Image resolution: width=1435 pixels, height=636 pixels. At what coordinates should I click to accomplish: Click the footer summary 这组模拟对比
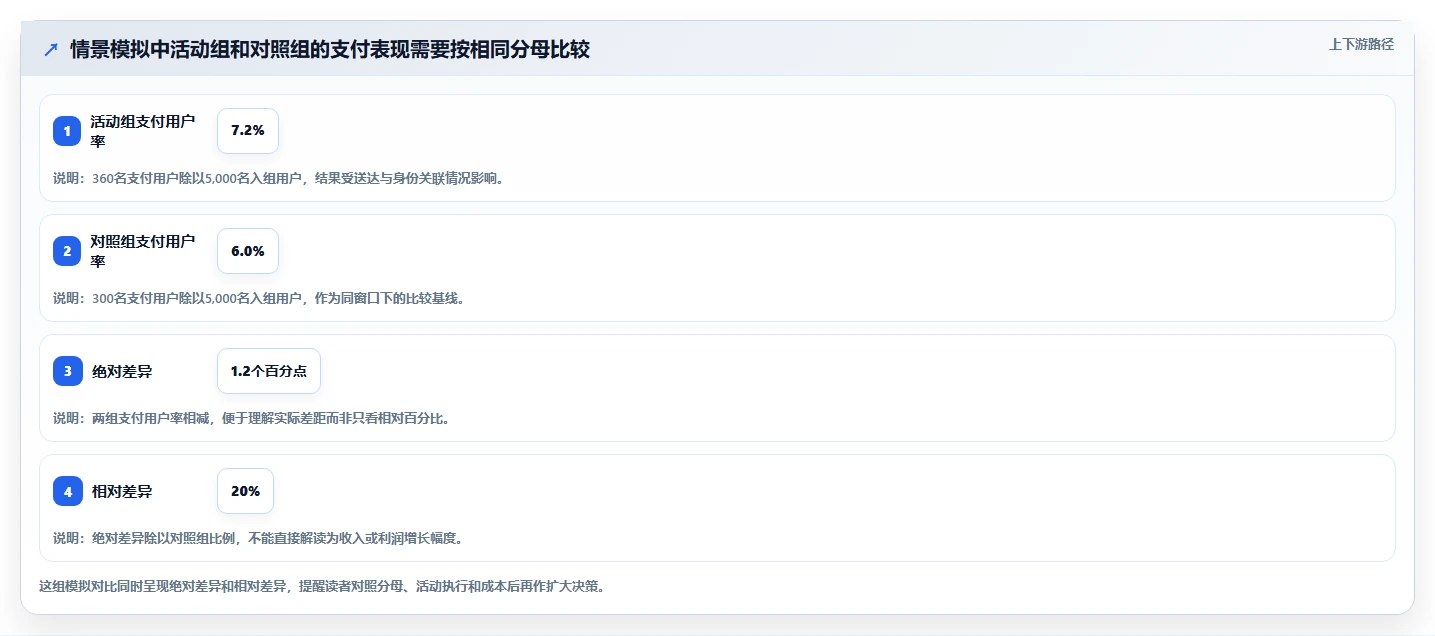321,586
